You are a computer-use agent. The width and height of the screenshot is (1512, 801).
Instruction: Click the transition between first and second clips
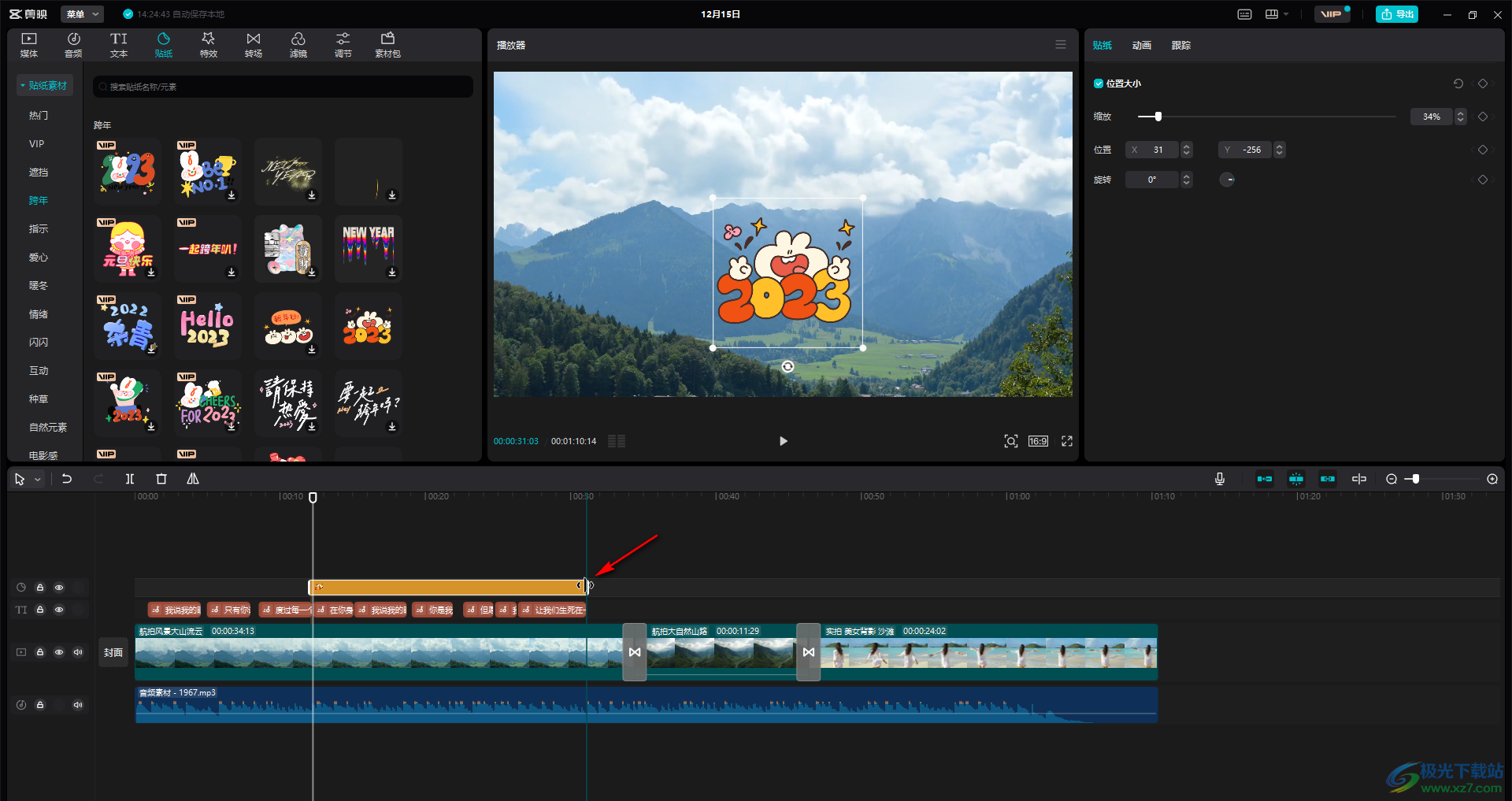(x=635, y=652)
